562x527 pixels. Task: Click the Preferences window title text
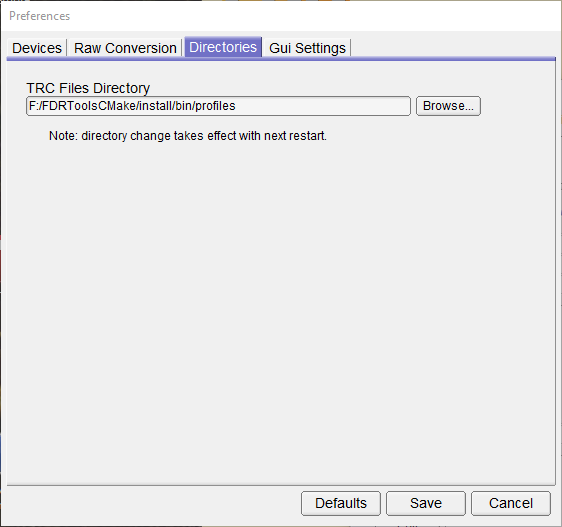(39, 16)
